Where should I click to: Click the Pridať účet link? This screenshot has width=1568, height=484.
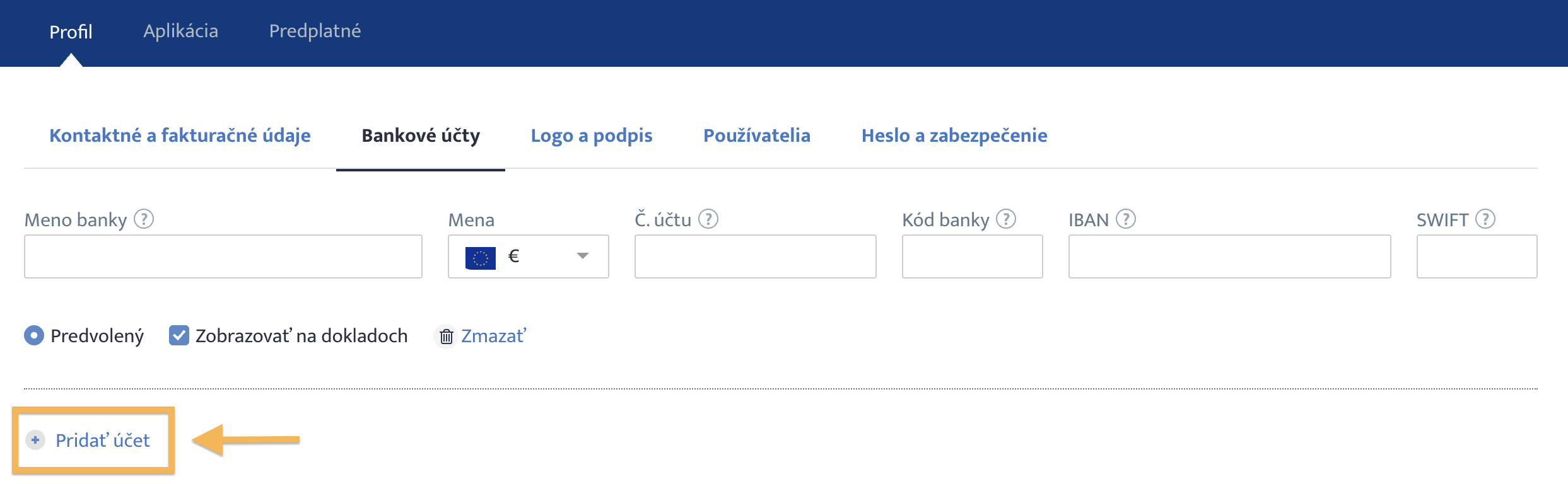tap(103, 440)
